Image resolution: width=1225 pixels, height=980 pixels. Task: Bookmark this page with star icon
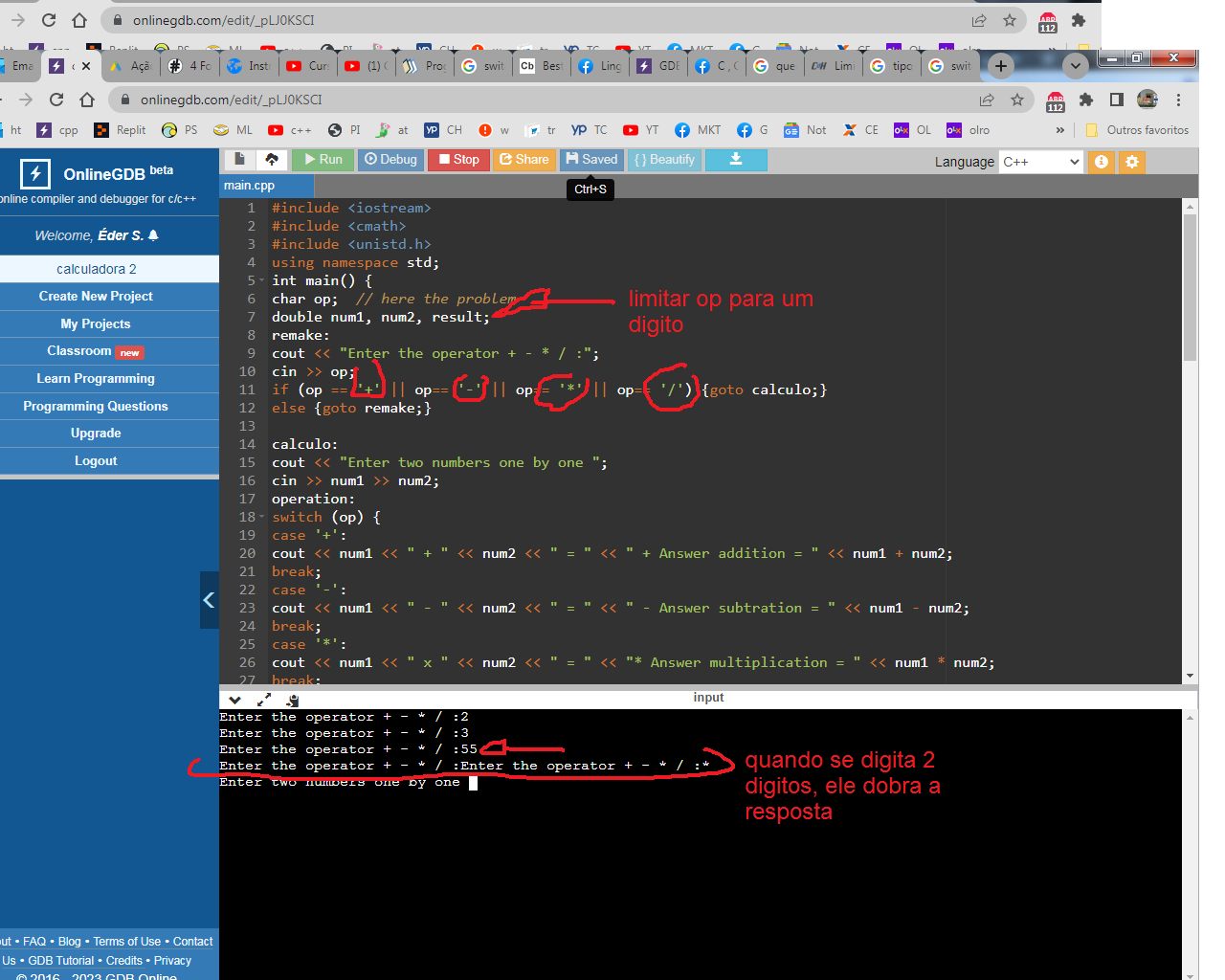click(1017, 100)
